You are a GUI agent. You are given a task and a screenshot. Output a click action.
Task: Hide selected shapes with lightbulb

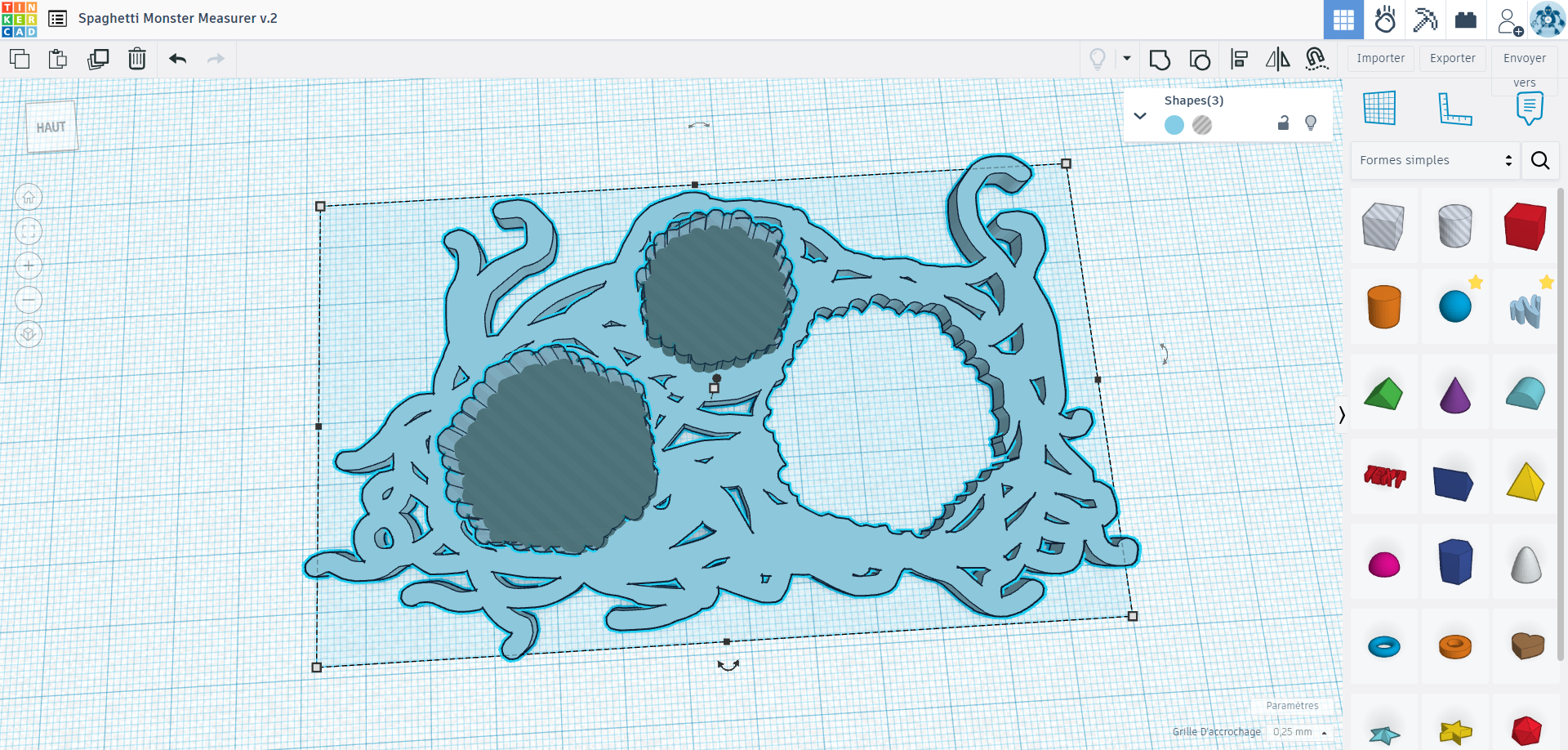click(x=1311, y=123)
